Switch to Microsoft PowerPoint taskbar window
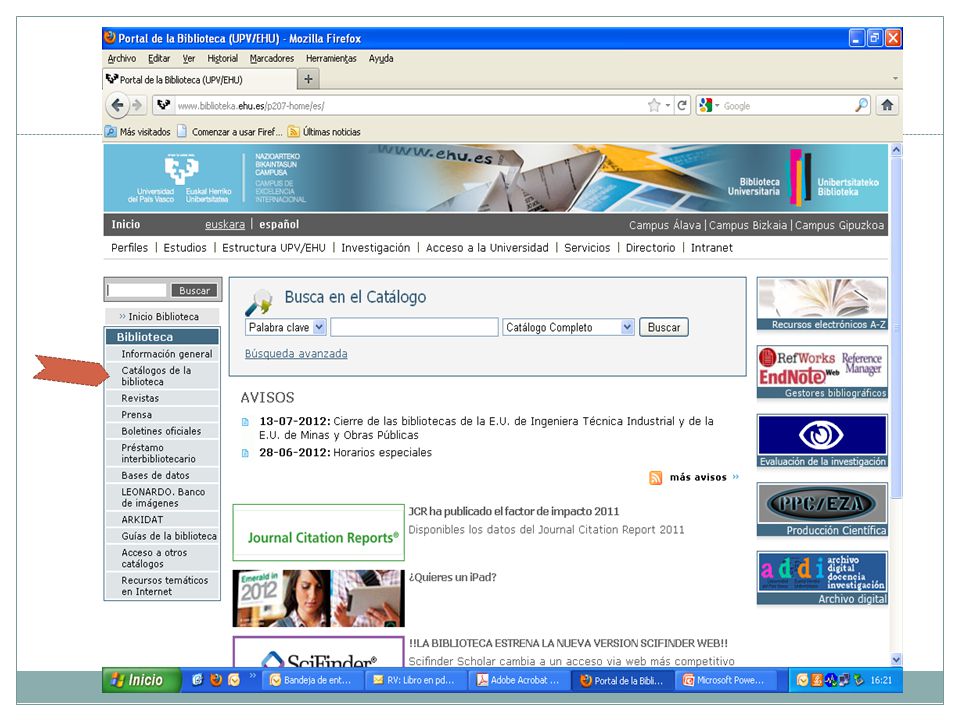This screenshot has height=720, width=960. tap(726, 680)
